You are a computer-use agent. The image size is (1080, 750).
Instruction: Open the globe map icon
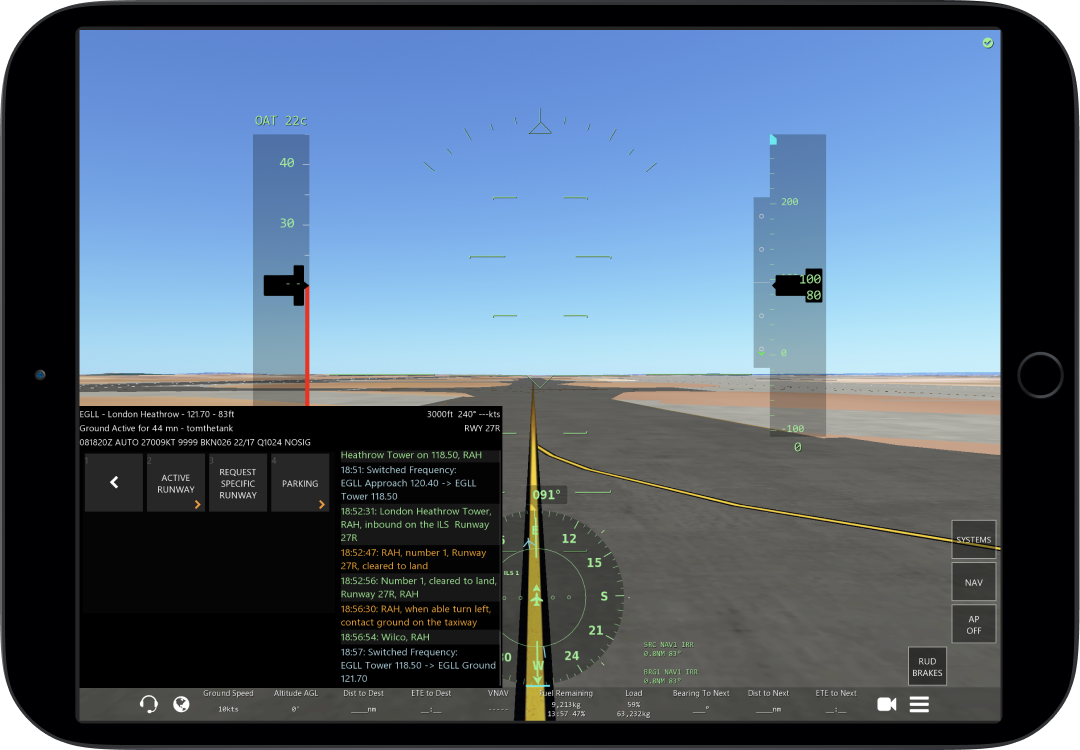[181, 704]
